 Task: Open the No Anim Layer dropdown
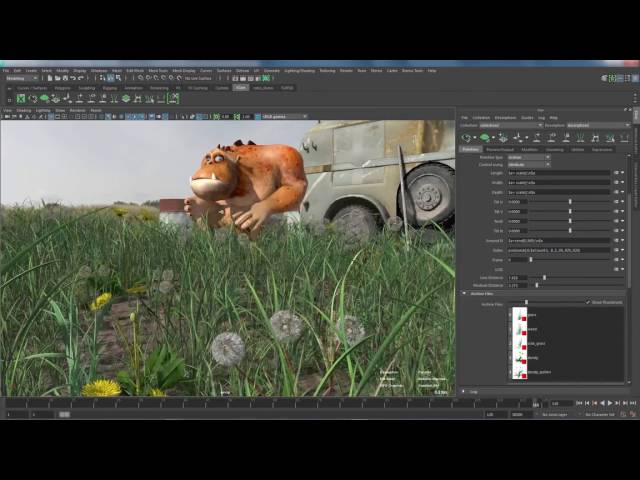[556, 414]
